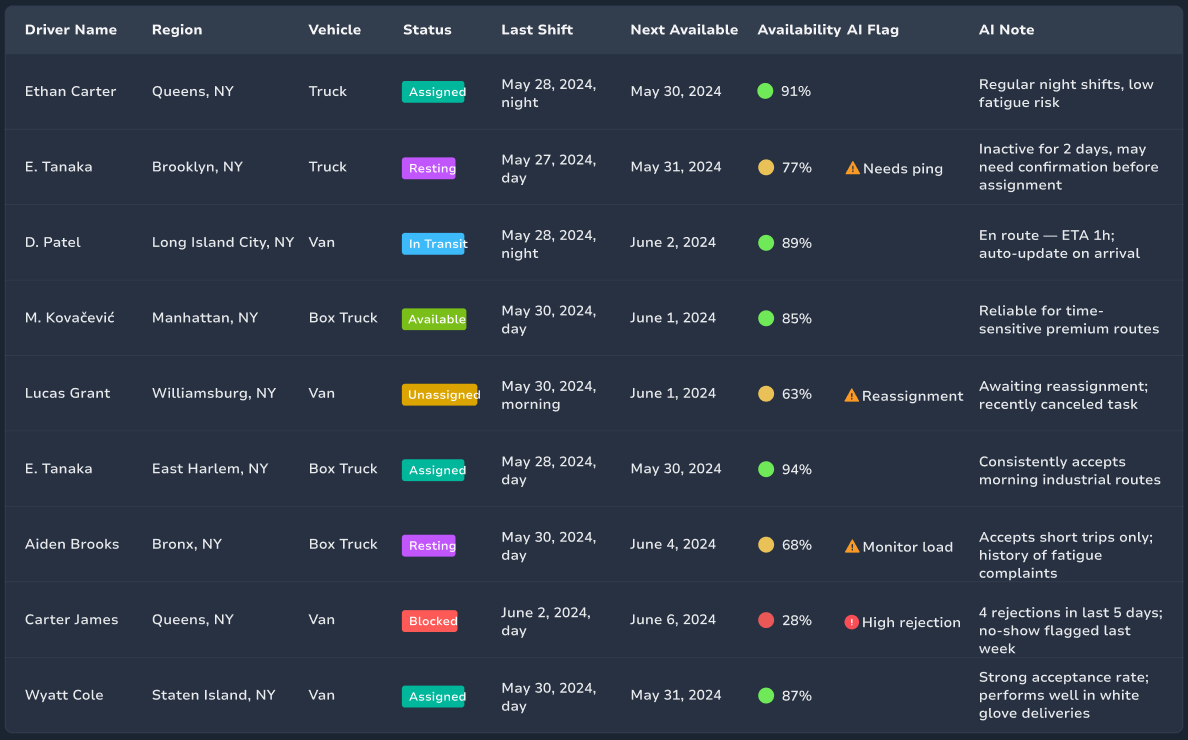Screen dimensions: 1188x740
Task: Click the "Reassignment" warning icon for Lucas Grant
Action: click(851, 395)
